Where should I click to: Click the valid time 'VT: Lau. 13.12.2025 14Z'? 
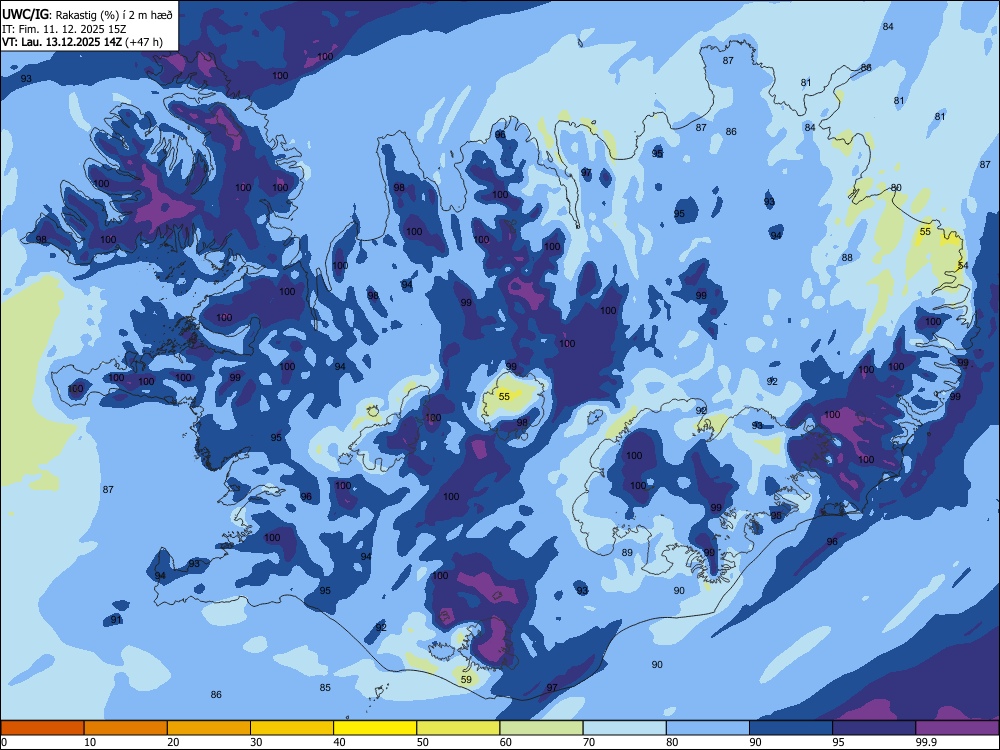click(x=62, y=42)
